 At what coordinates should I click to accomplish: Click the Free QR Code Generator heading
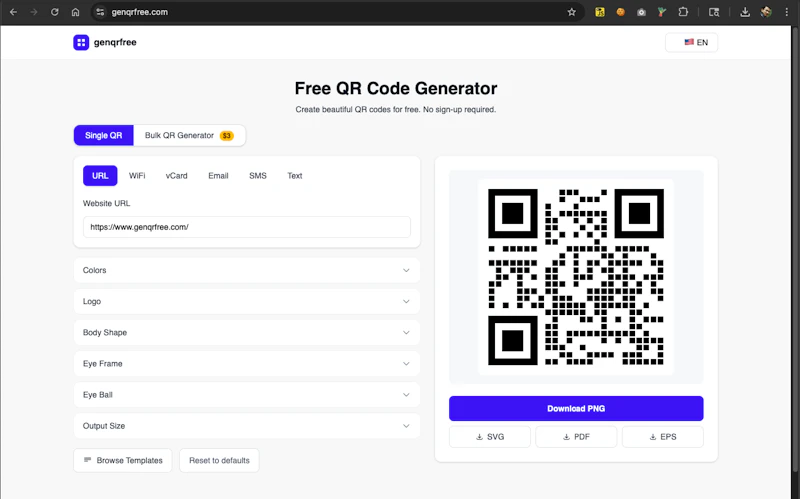[396, 88]
